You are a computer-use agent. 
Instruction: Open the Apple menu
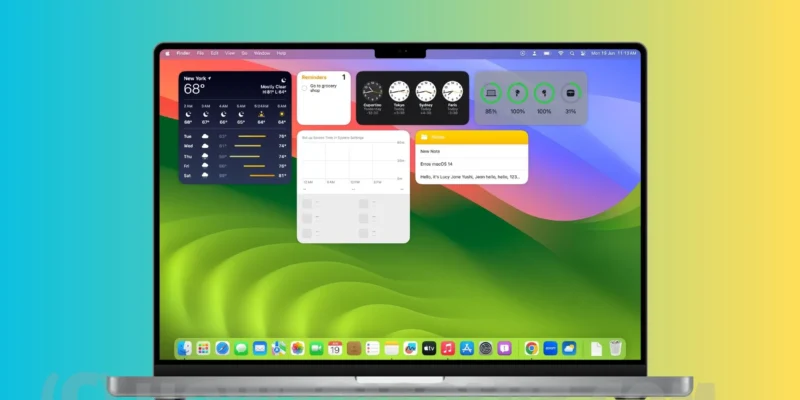pos(167,53)
